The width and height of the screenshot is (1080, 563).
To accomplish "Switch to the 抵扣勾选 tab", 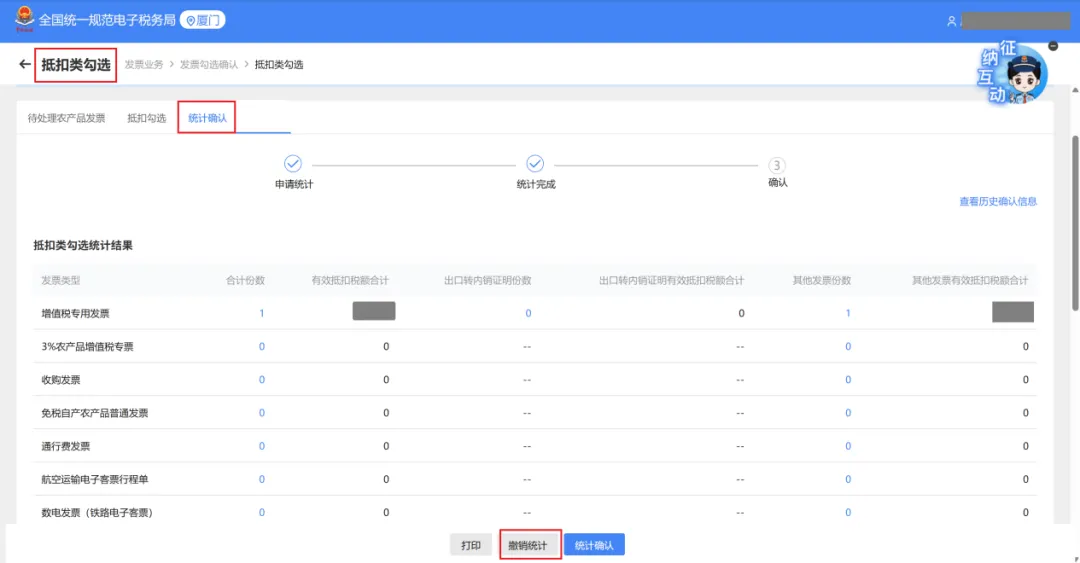I will (146, 118).
